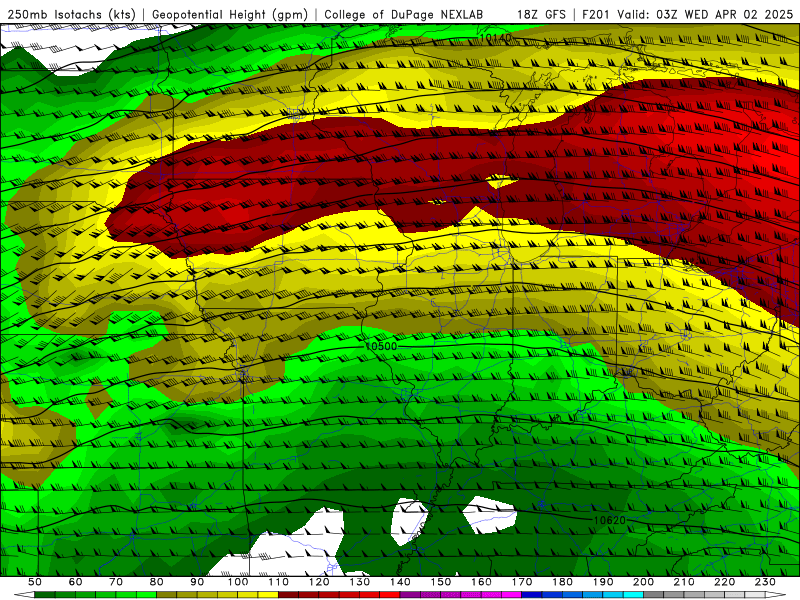Click the 'College of DuPage NEXLAB' label
800x600 pixels.
pos(404,14)
